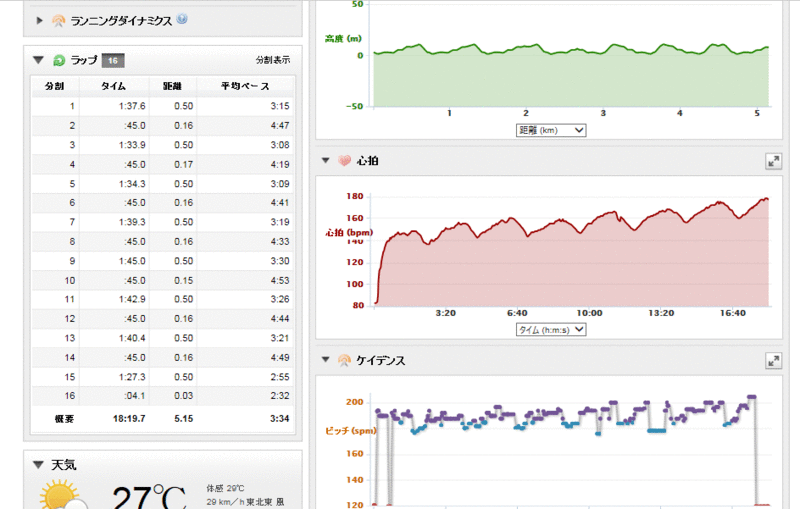The height and width of the screenshot is (509, 800).
Task: Click the green lap icon next to ラップ
Action: click(59, 60)
